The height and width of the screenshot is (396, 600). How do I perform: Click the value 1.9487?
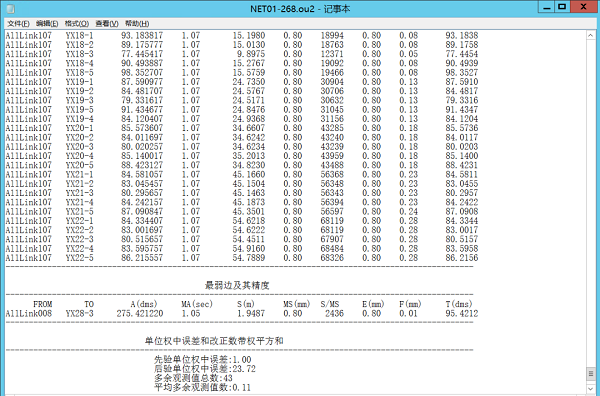tap(251, 314)
